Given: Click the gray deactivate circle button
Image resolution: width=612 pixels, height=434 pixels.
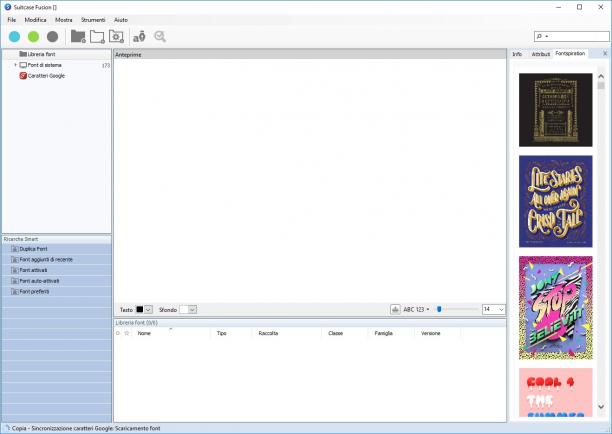Looking at the screenshot, I should pyautogui.click(x=52, y=37).
